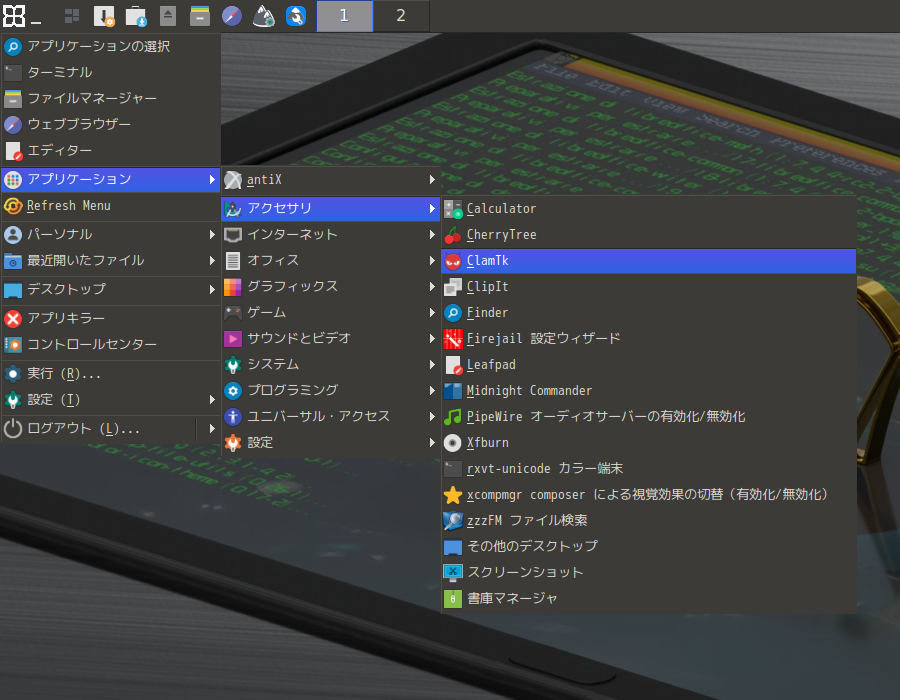Launch スクリーンショット tool
The image size is (900, 700).
click(x=649, y=573)
